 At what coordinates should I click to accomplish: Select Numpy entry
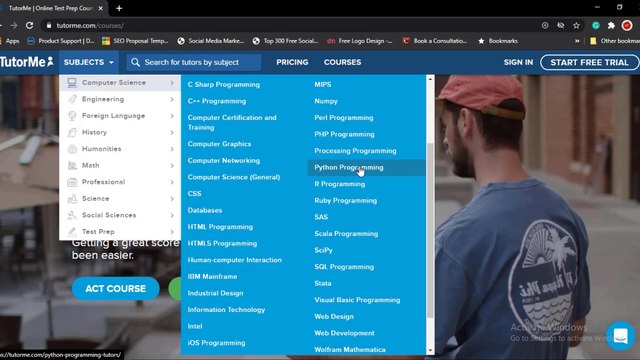click(326, 101)
